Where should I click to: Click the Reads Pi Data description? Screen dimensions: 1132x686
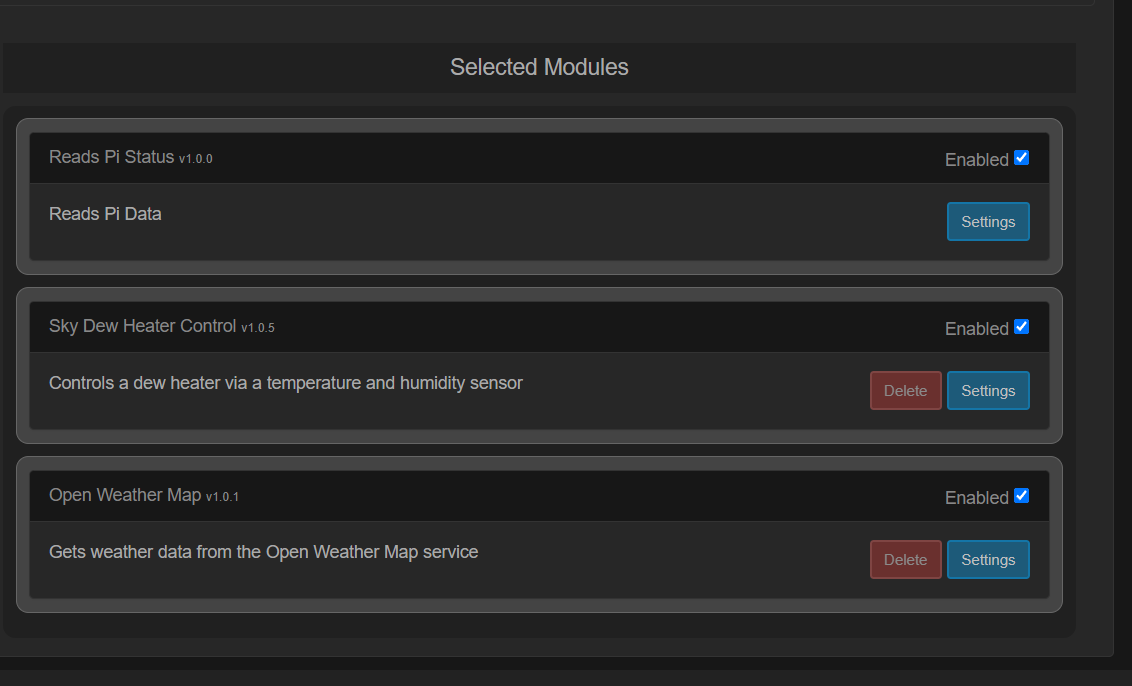click(105, 214)
